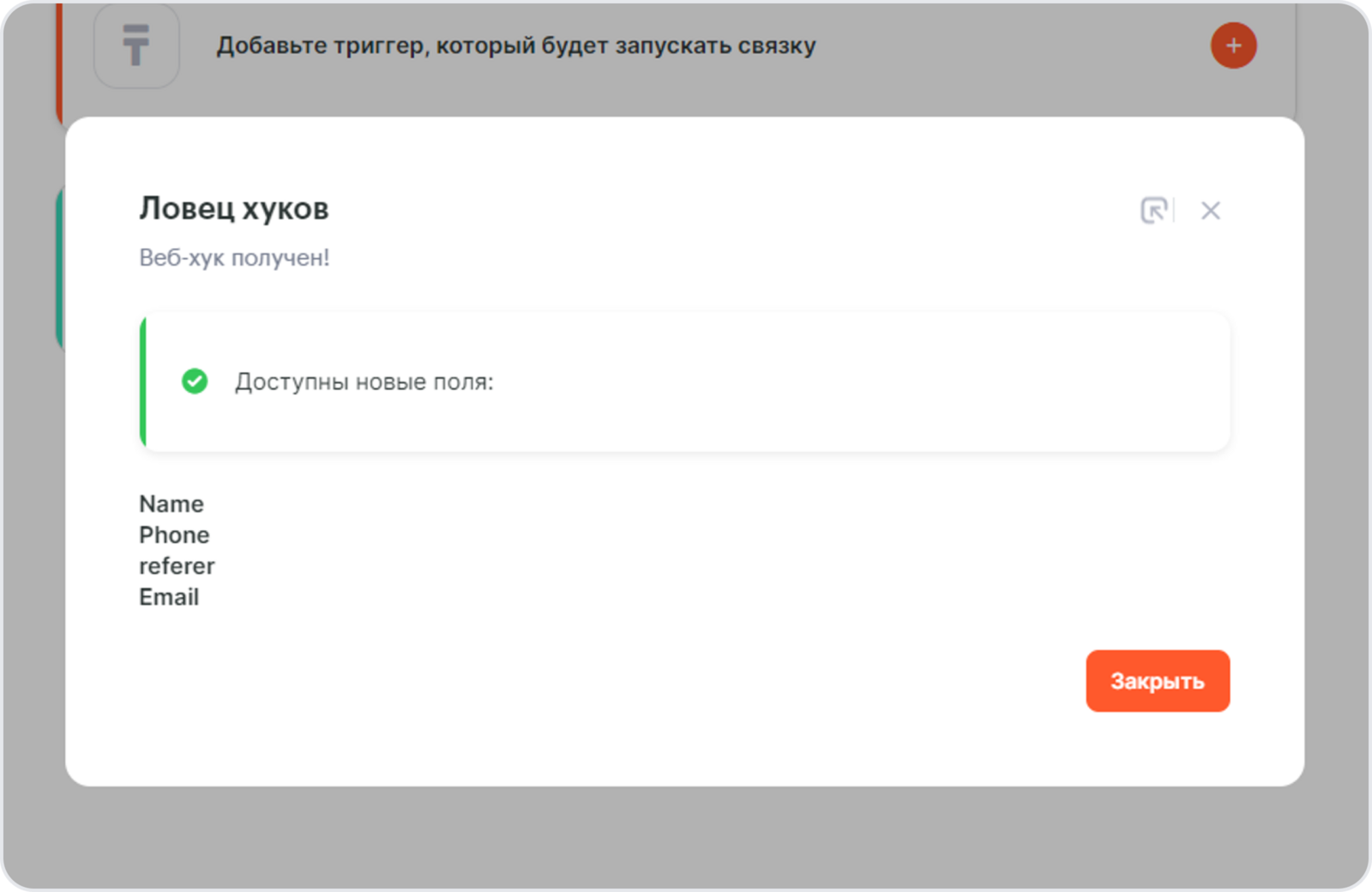Image resolution: width=1372 pixels, height=892 pixels.
Task: Open the hook catcher dialog in pop-out view
Action: [x=1154, y=210]
